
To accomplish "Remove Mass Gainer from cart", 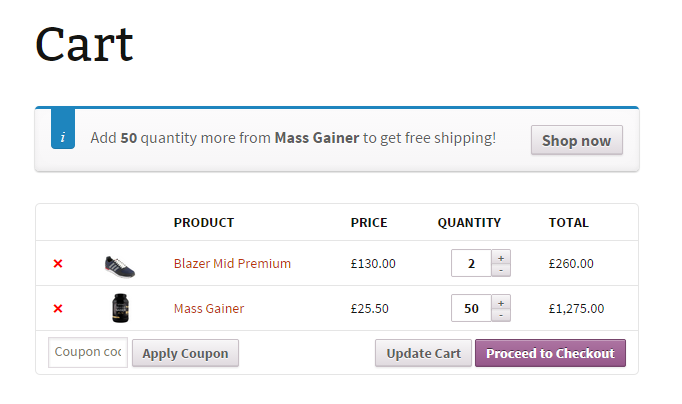I will [x=57, y=309].
